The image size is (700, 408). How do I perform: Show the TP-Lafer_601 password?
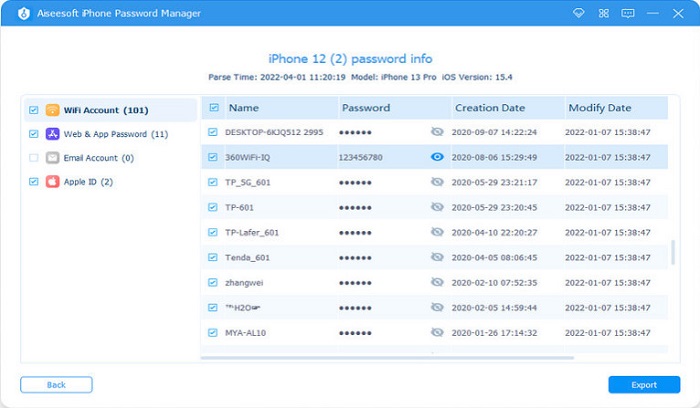click(x=436, y=232)
